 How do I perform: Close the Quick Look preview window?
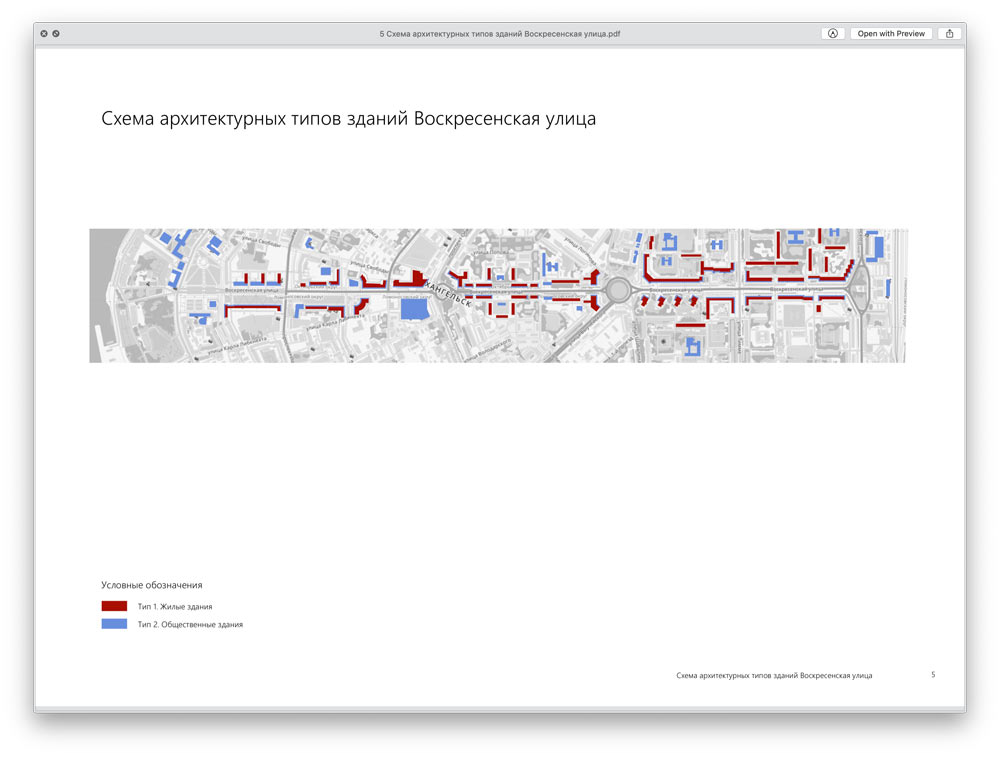(x=44, y=33)
